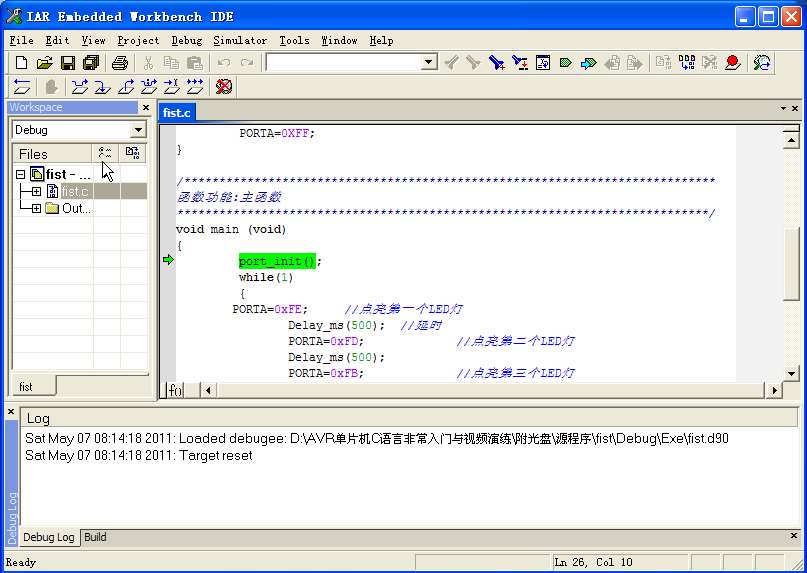Click the Step Into debug icon
The width and height of the screenshot is (807, 573).
pos(102,87)
